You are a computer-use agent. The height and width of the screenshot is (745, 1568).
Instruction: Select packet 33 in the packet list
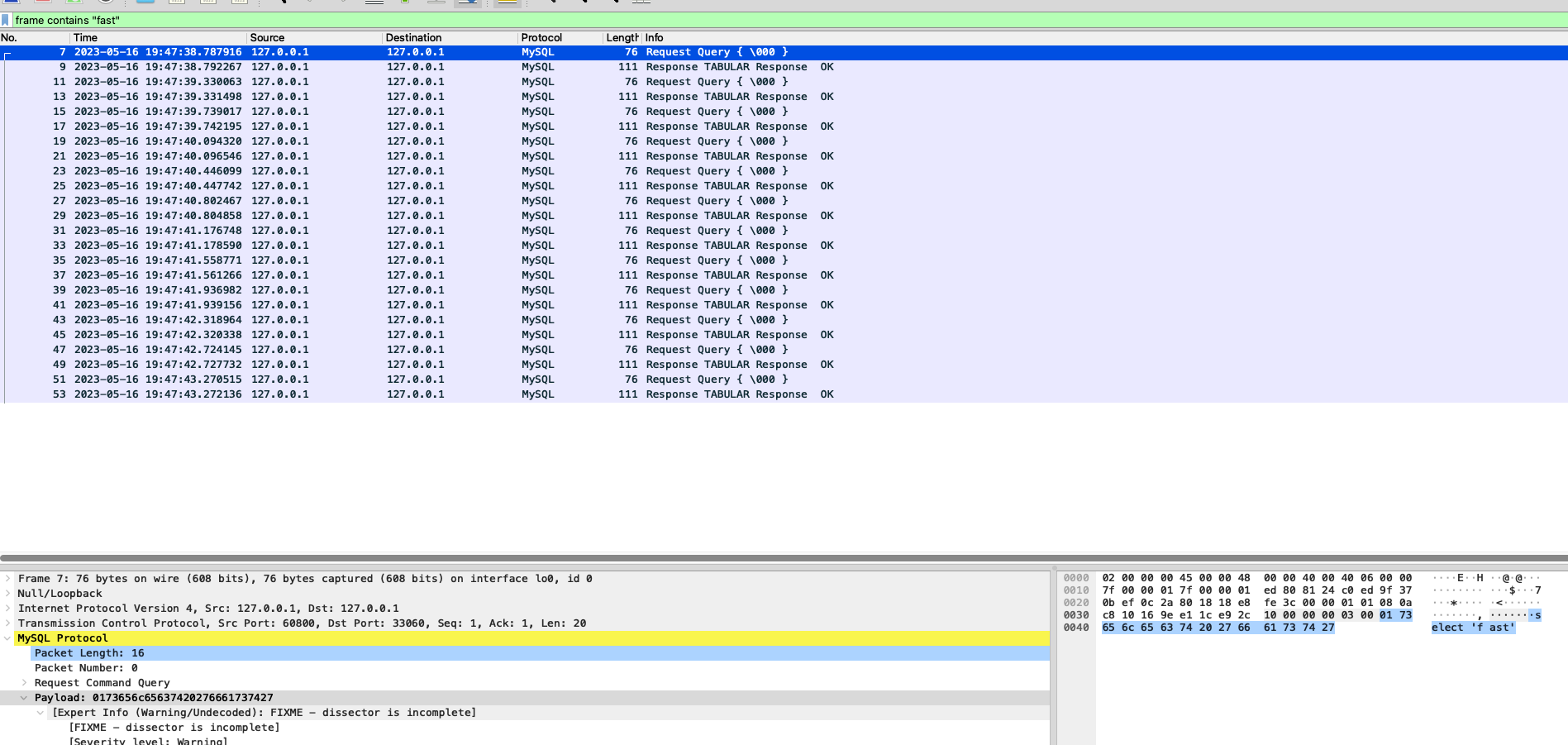point(784,246)
